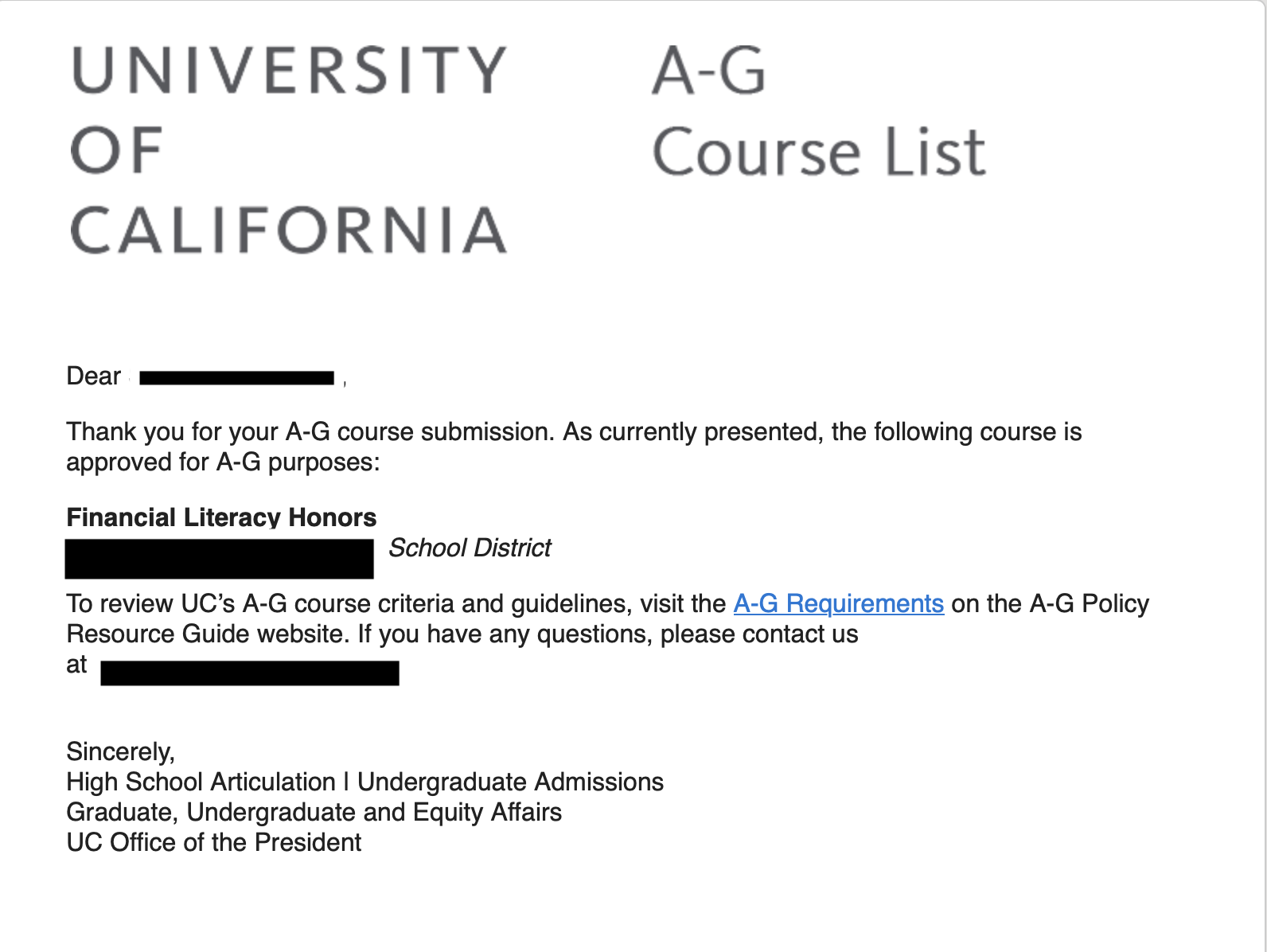Viewport: 1267px width, 952px height.
Task: Click the word UNIVERSITY in the logo
Action: (289, 70)
